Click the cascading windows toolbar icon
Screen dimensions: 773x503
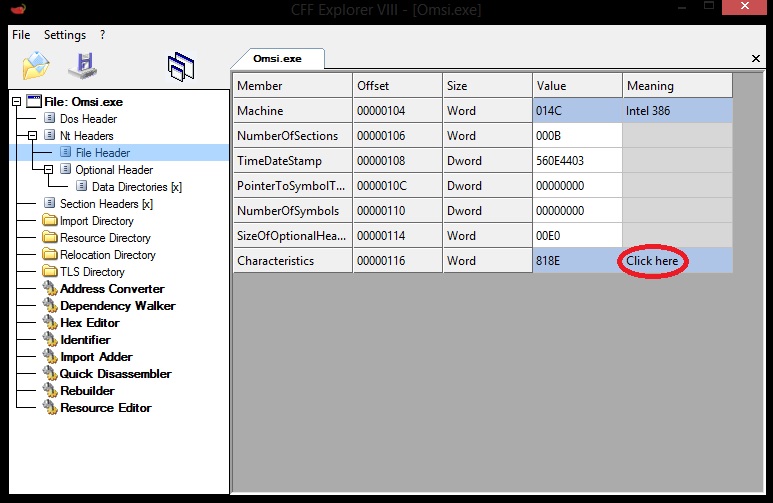[180, 67]
